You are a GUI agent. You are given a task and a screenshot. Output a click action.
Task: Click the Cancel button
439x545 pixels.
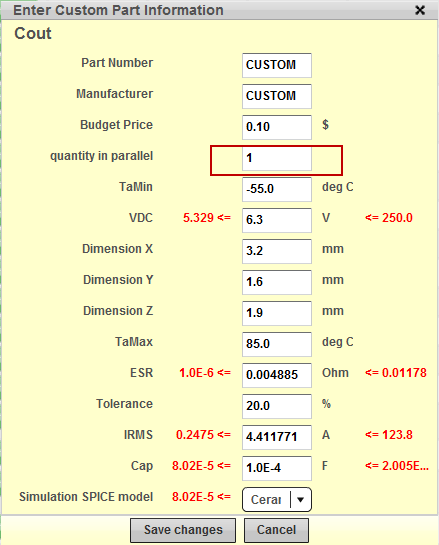click(x=276, y=530)
